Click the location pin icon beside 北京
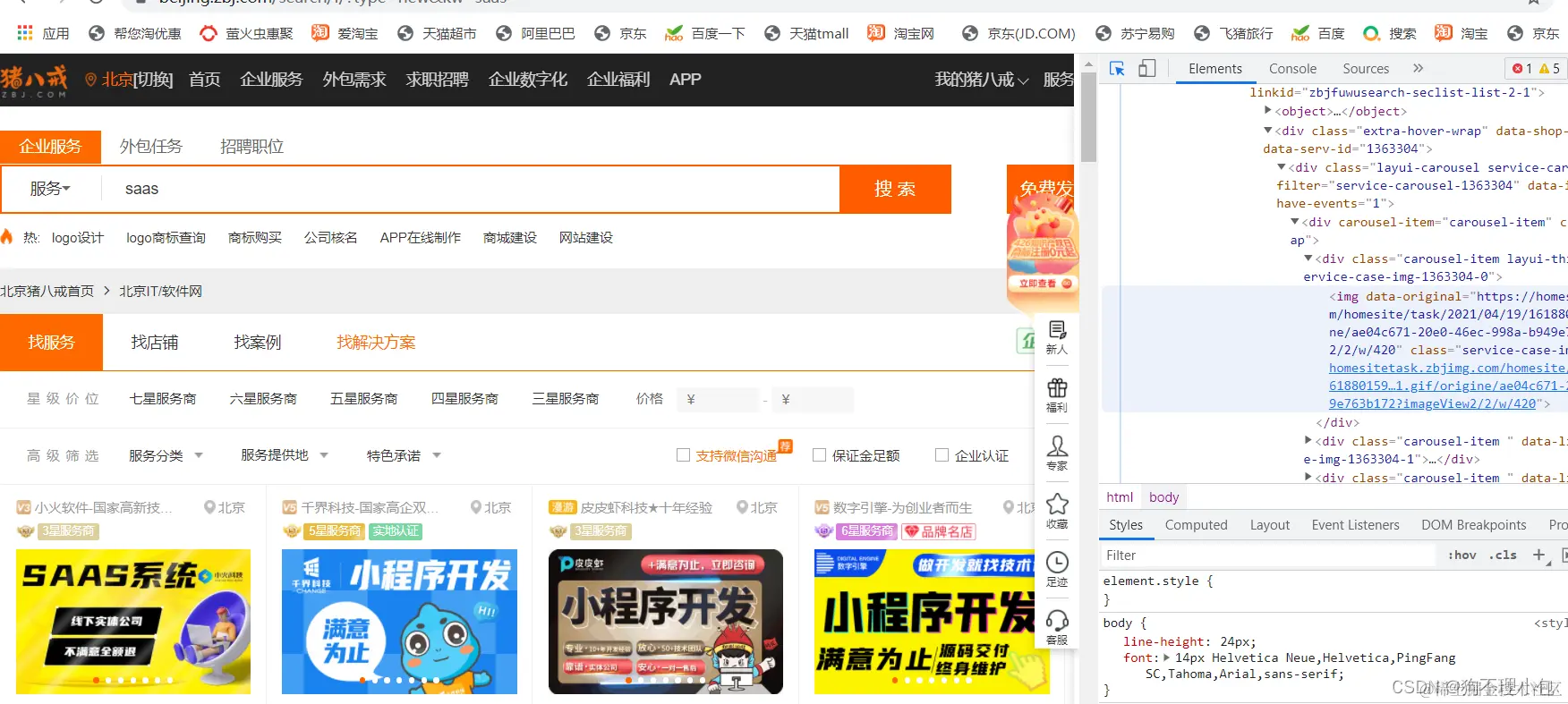 click(x=90, y=80)
